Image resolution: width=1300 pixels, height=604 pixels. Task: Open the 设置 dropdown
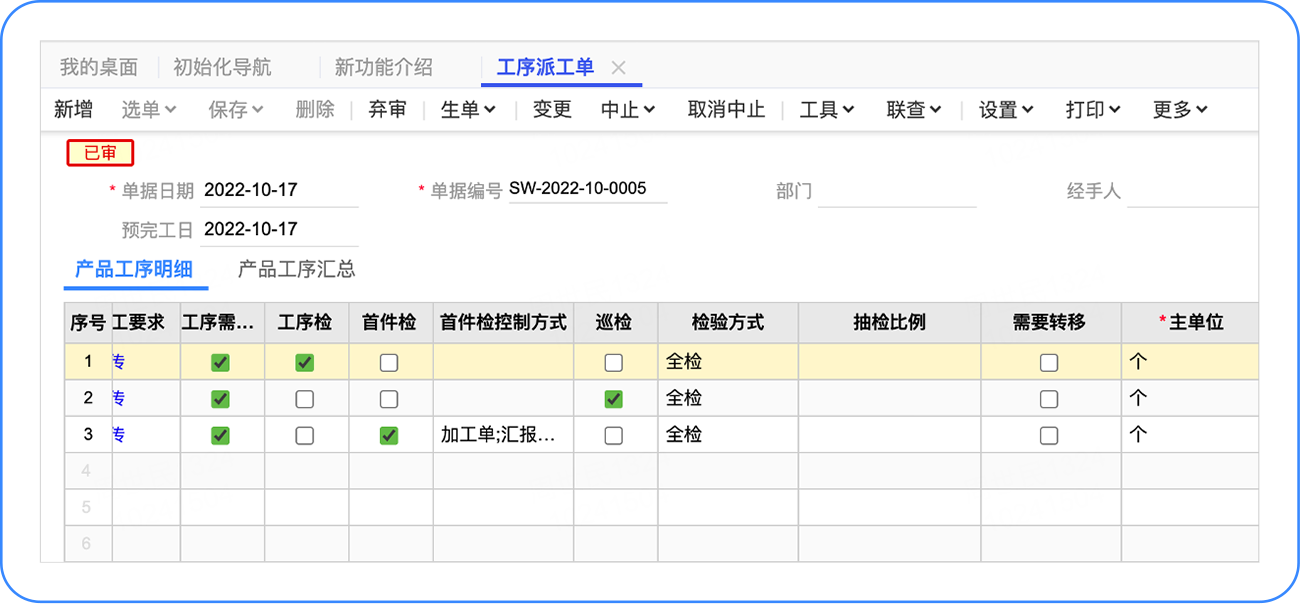[x=1006, y=110]
